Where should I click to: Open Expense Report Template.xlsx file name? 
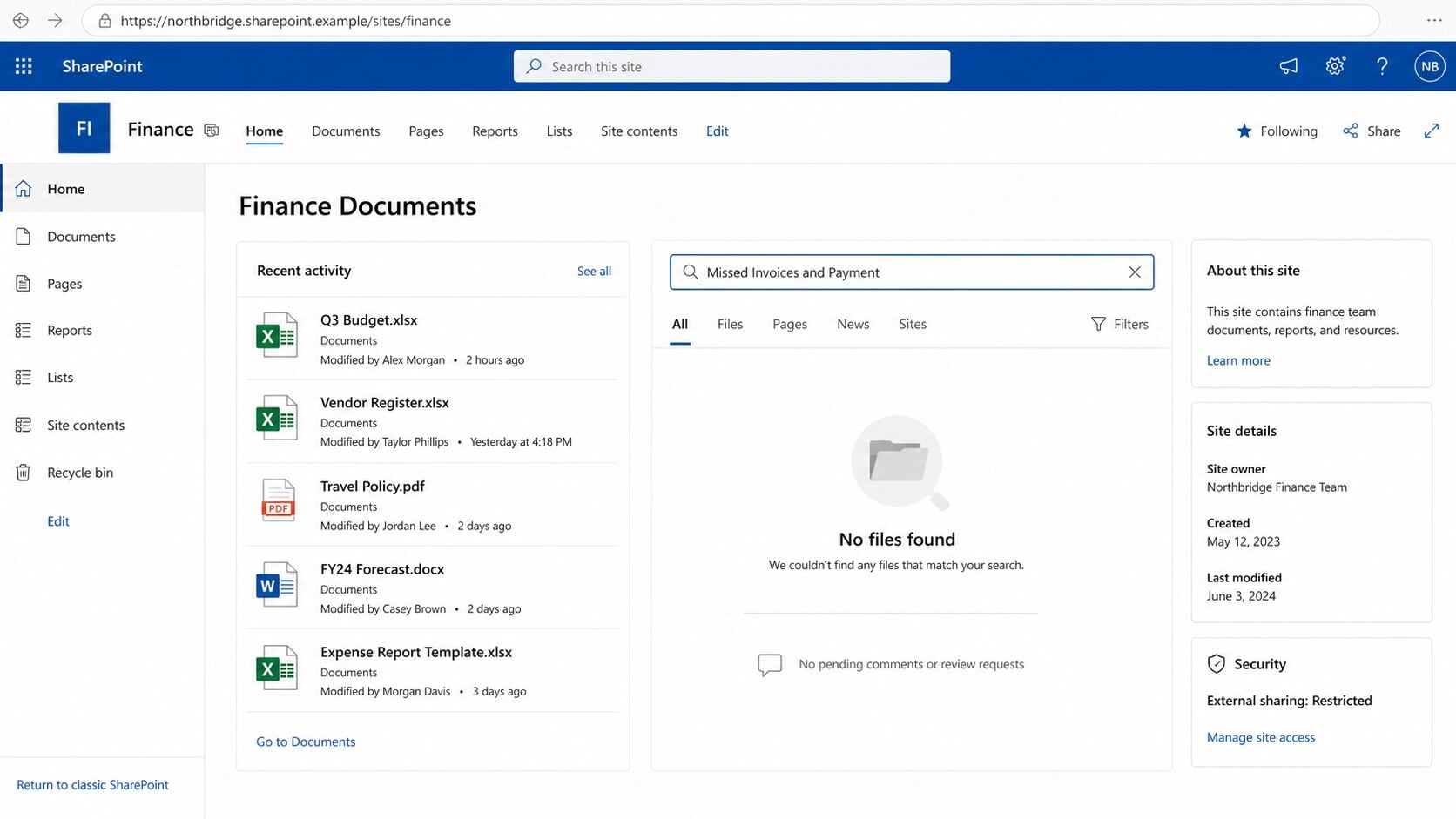coord(416,651)
